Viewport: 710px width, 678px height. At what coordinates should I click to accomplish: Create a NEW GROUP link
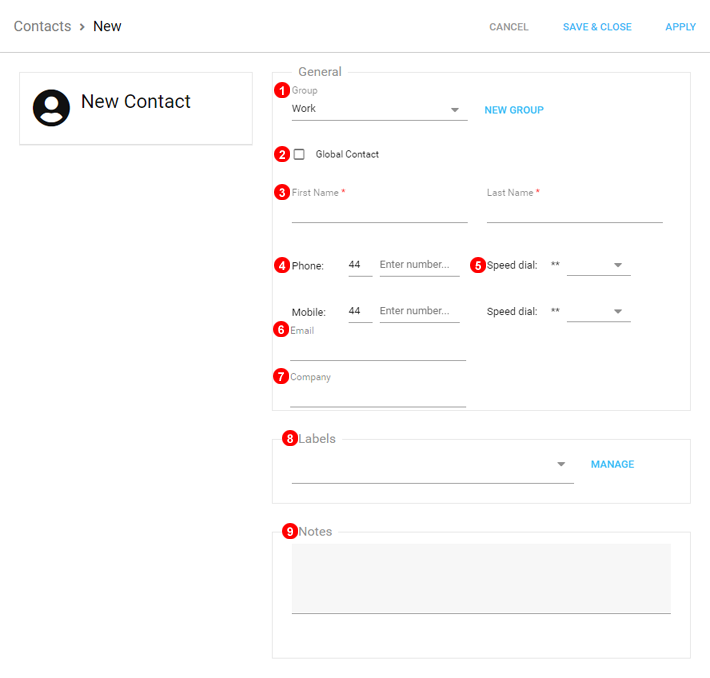click(514, 110)
